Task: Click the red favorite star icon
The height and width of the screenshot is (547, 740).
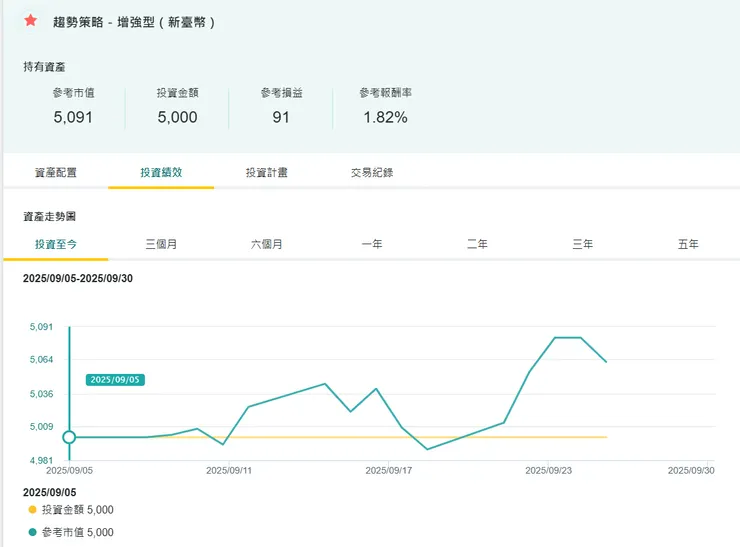Action: [31, 20]
